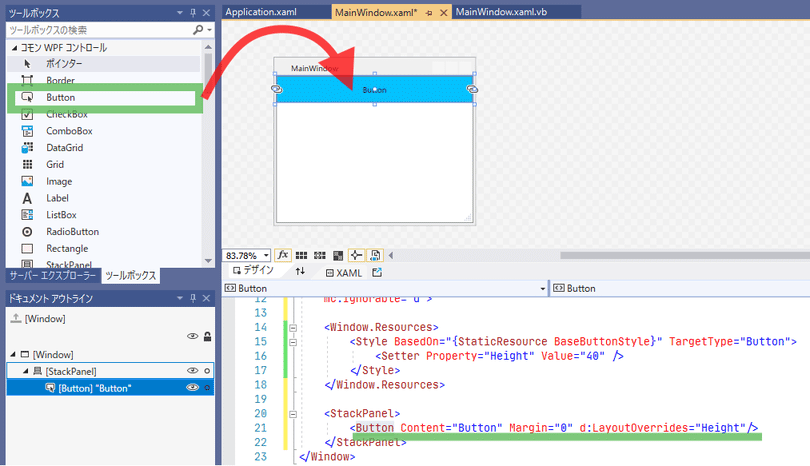Screen dimensions: 810x466
Task: Pick the Image control from toolbox
Action: 59,181
